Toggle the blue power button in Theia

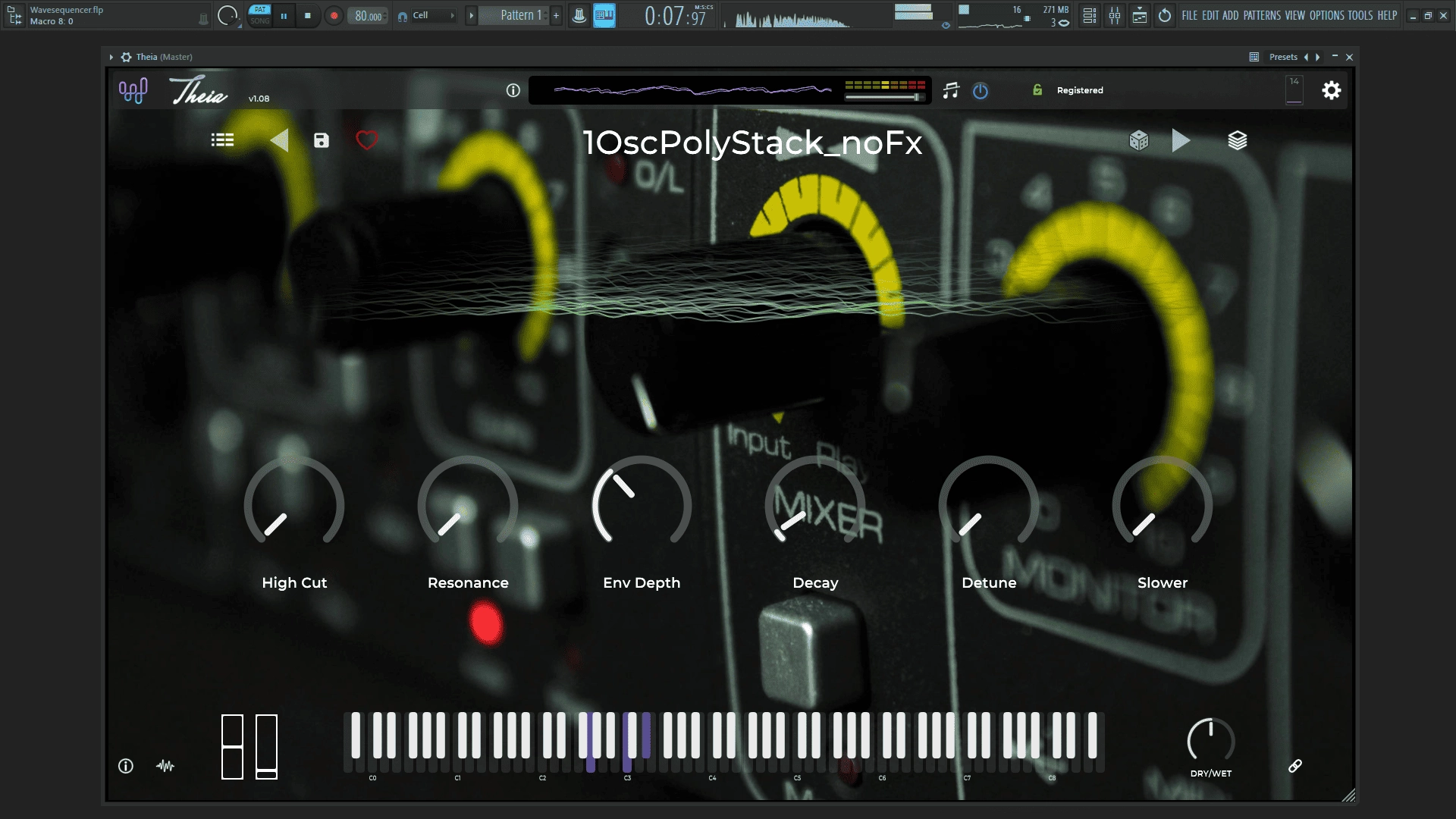(x=981, y=91)
